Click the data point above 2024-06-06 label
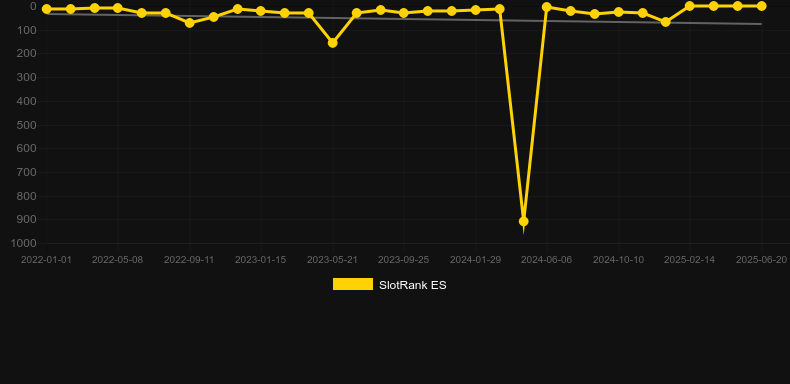 [x=547, y=7]
